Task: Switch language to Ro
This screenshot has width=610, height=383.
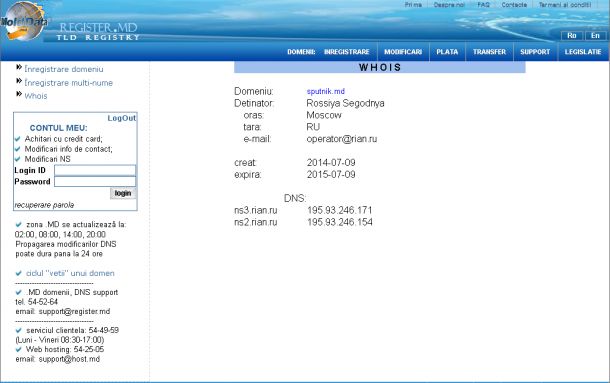Action: point(571,35)
